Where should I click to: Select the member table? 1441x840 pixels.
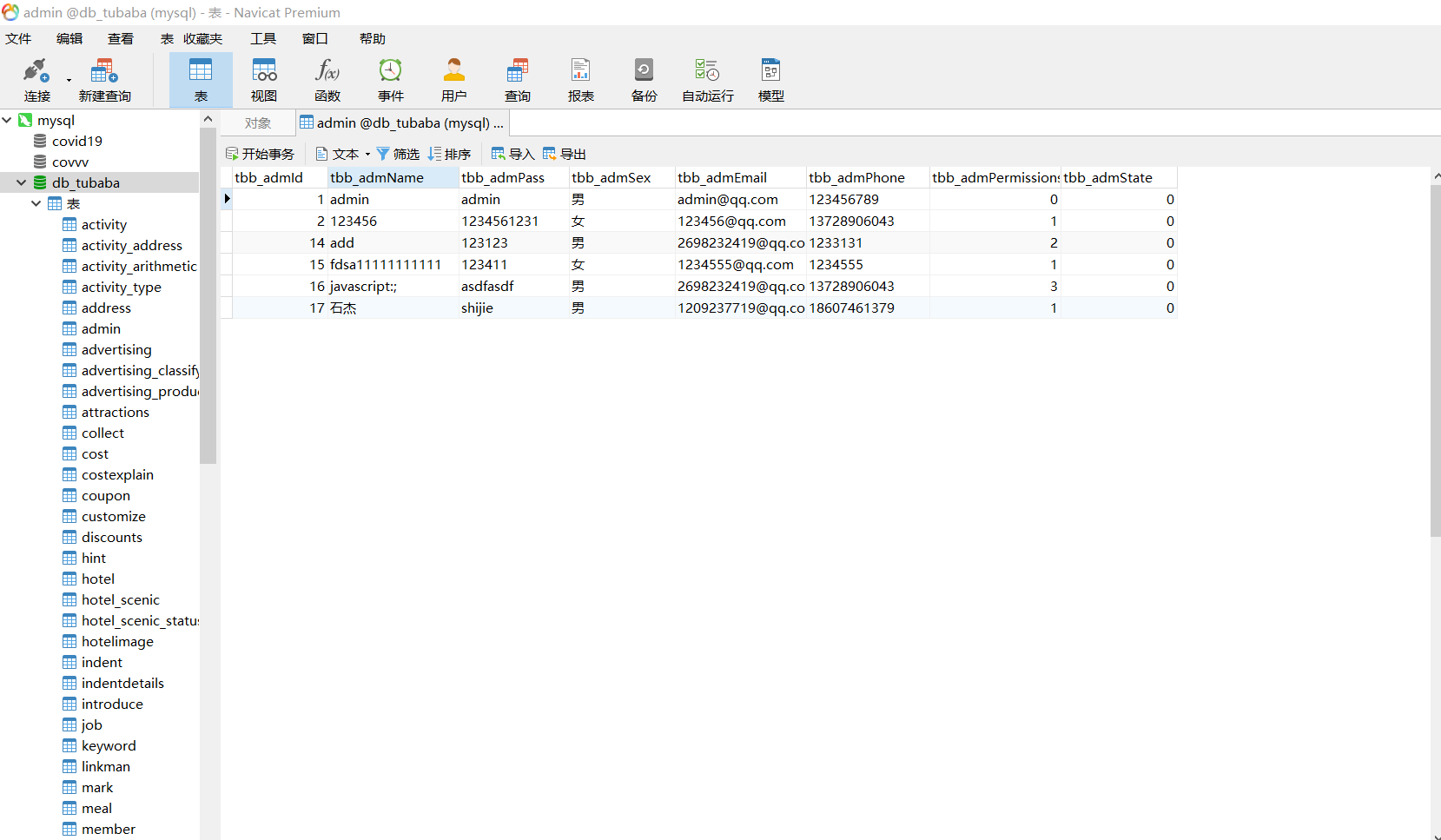109,829
